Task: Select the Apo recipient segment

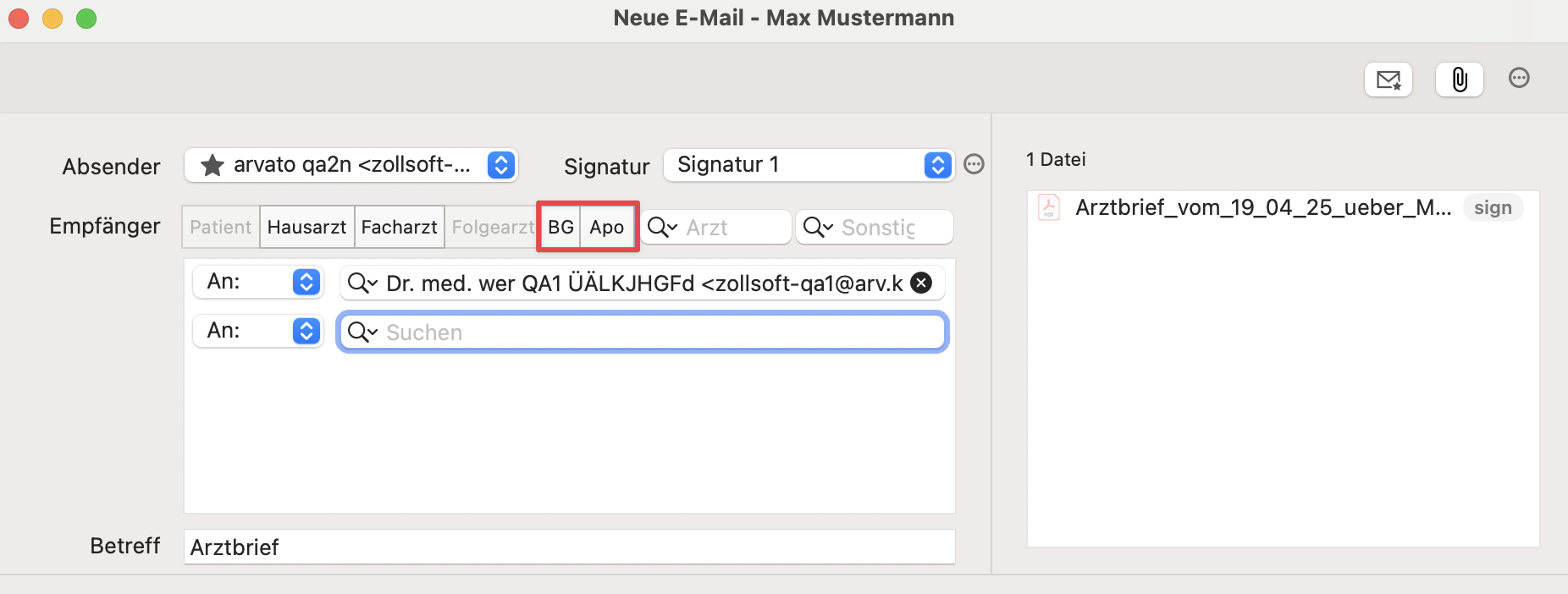Action: (607, 227)
